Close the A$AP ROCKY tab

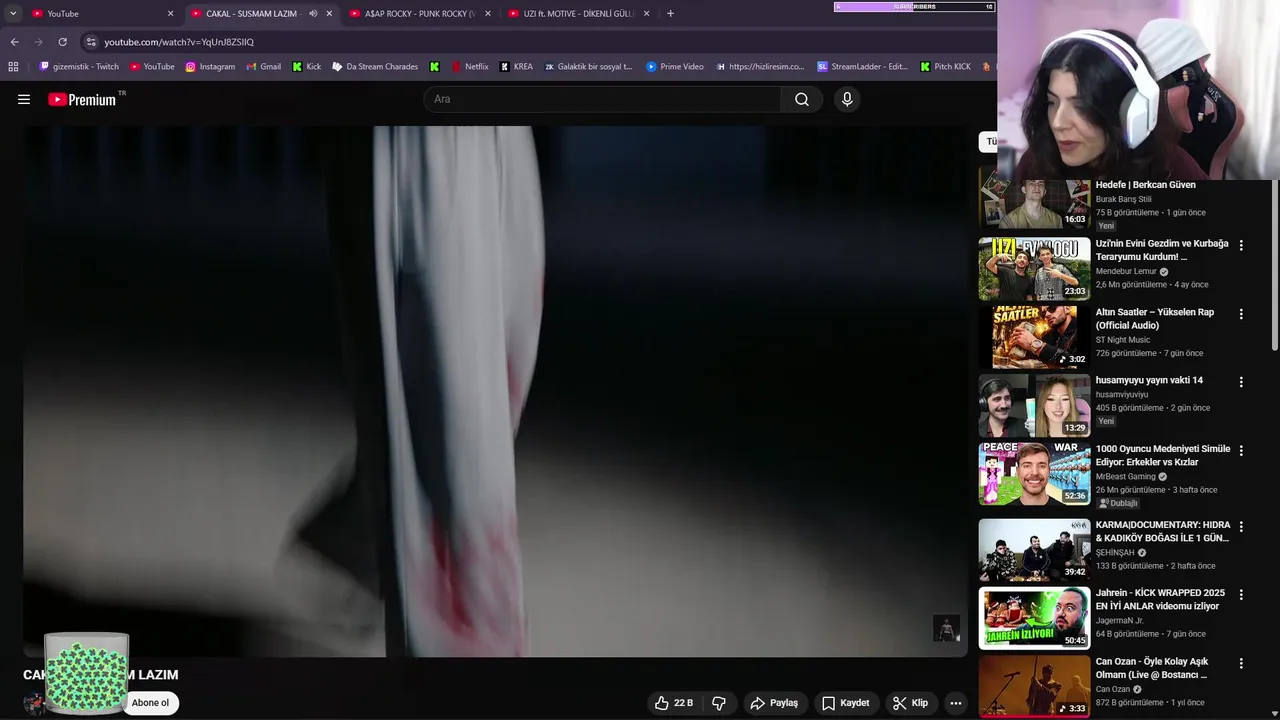coord(488,13)
